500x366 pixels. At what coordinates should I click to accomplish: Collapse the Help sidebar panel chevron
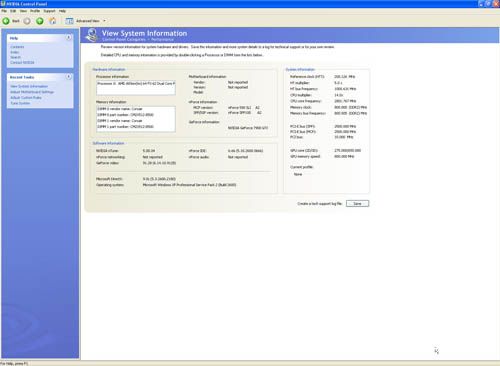(x=69, y=37)
